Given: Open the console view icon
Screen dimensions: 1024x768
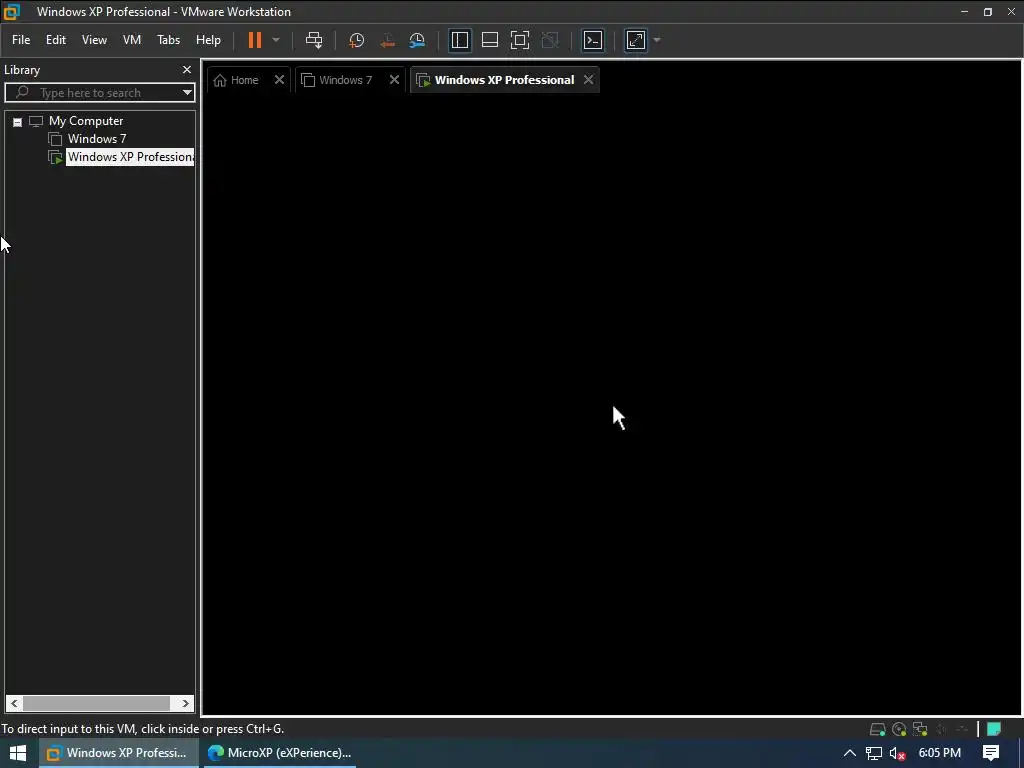Looking at the screenshot, I should click(x=593, y=40).
